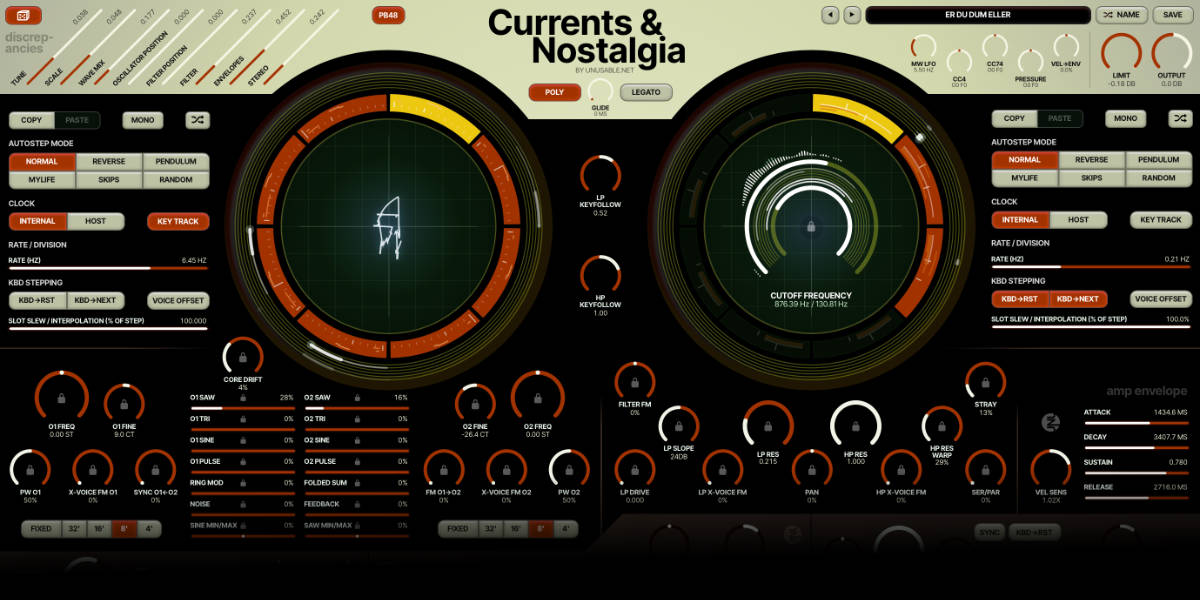Select MYLIFE autostep mode on oscillator side
The width and height of the screenshot is (1200, 600).
(42, 180)
